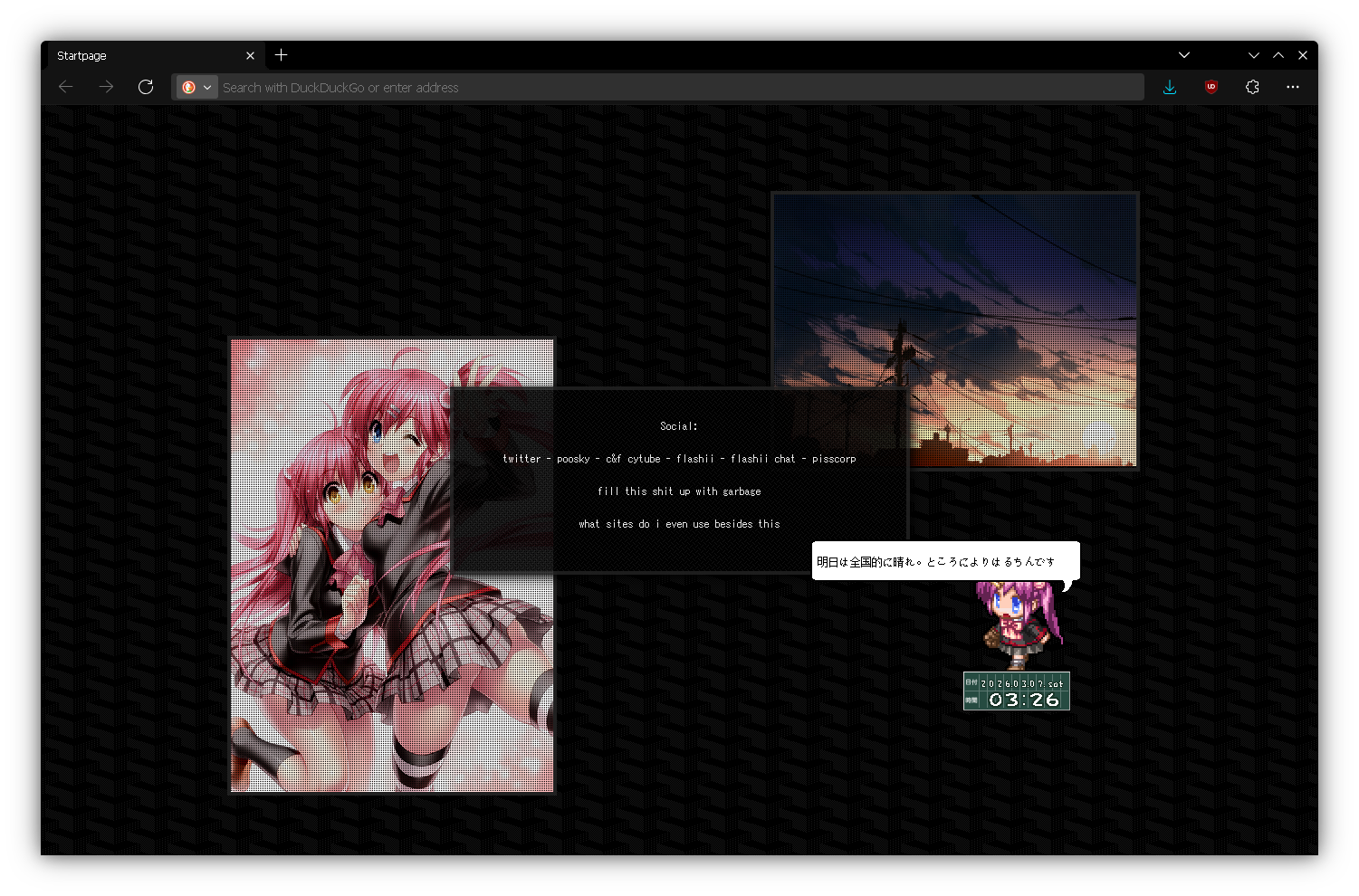Open the uBlock Origin extension
1359x896 pixels.
click(x=1211, y=87)
